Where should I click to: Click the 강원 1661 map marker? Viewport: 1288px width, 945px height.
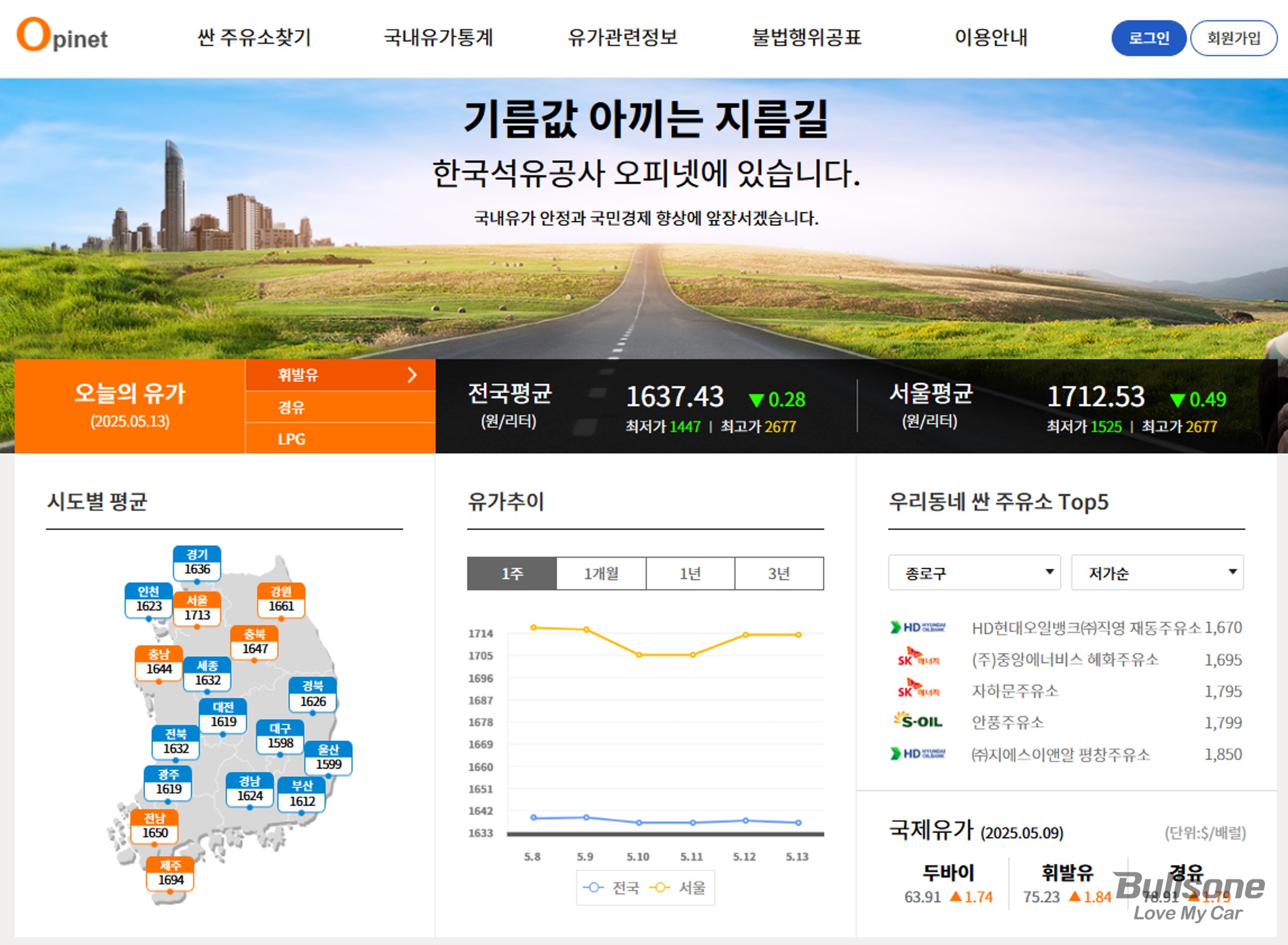point(281,599)
